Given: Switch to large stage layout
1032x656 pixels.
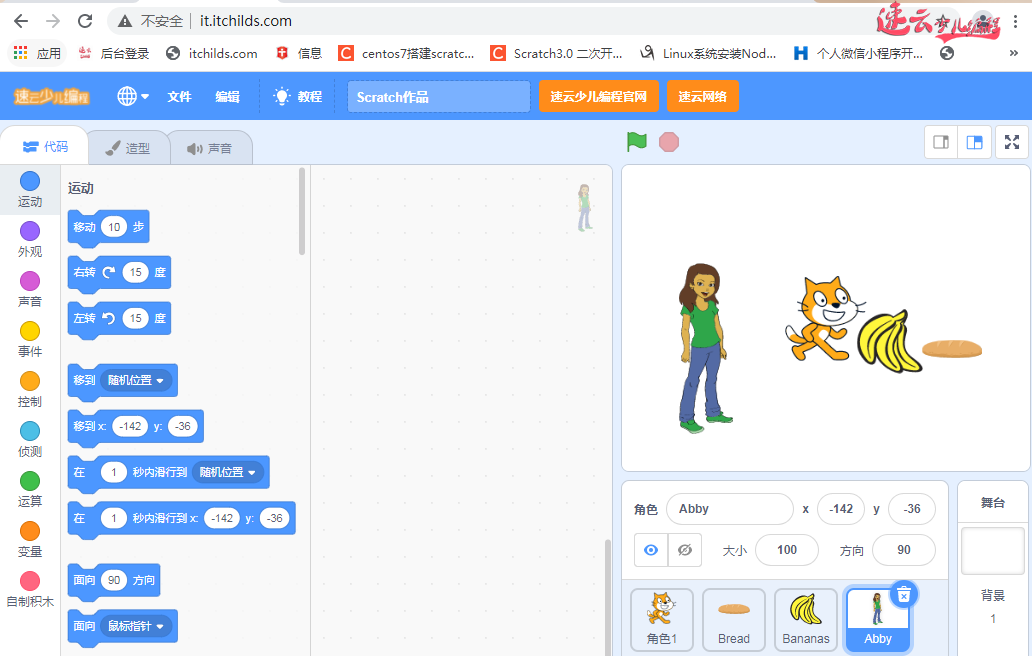Looking at the screenshot, I should 974,142.
